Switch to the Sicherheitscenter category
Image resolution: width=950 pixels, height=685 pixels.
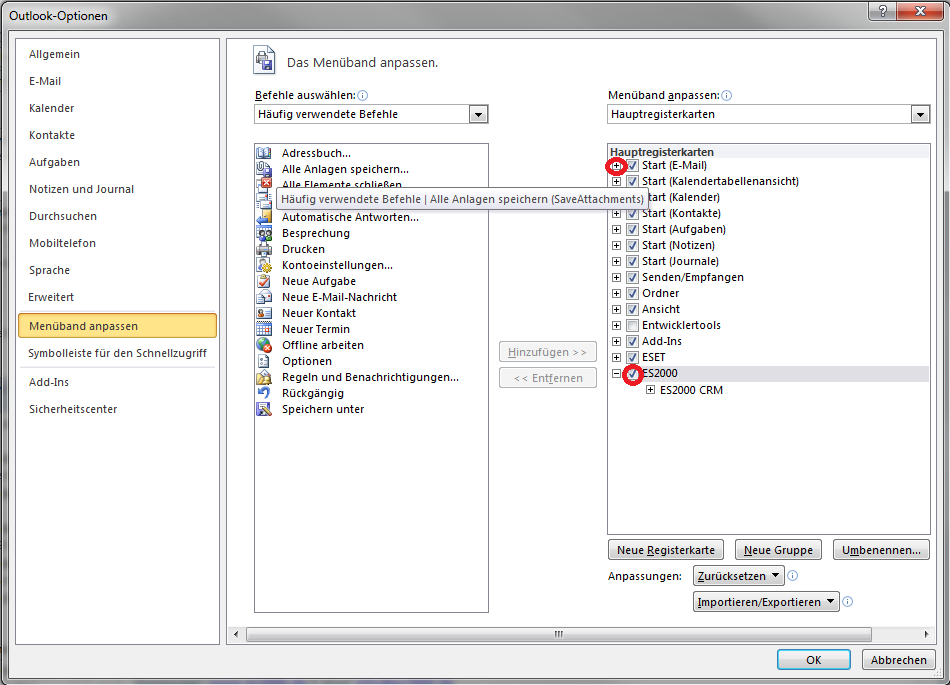click(x=73, y=409)
